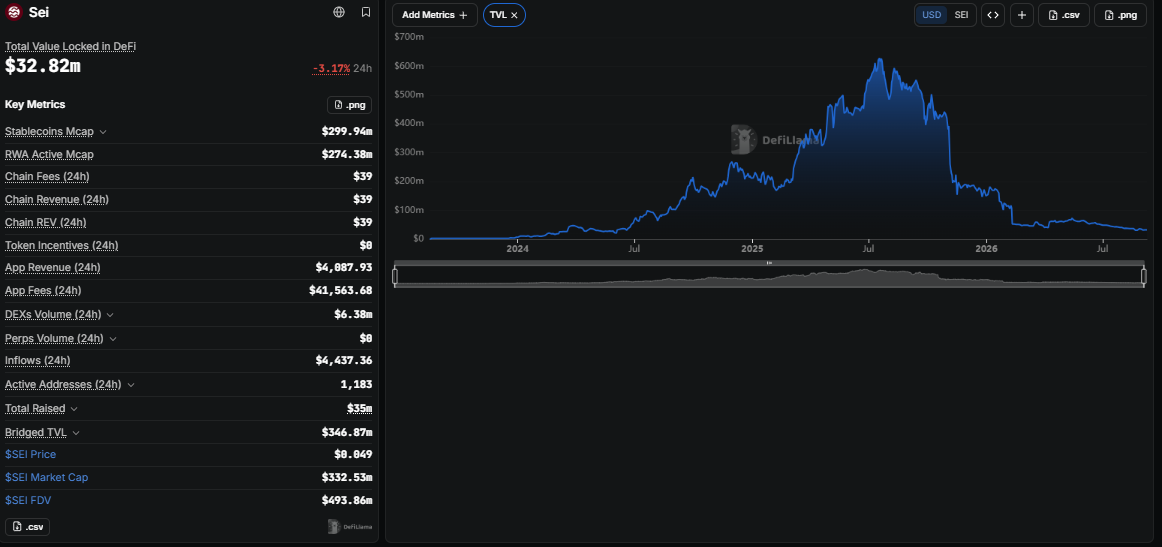Click Total Value Locked in DeFi label
1162x547 pixels.
coord(70,46)
